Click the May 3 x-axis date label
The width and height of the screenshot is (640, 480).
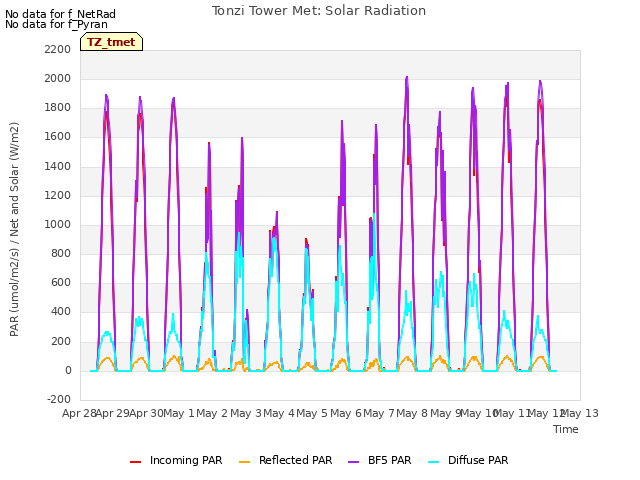[245, 413]
